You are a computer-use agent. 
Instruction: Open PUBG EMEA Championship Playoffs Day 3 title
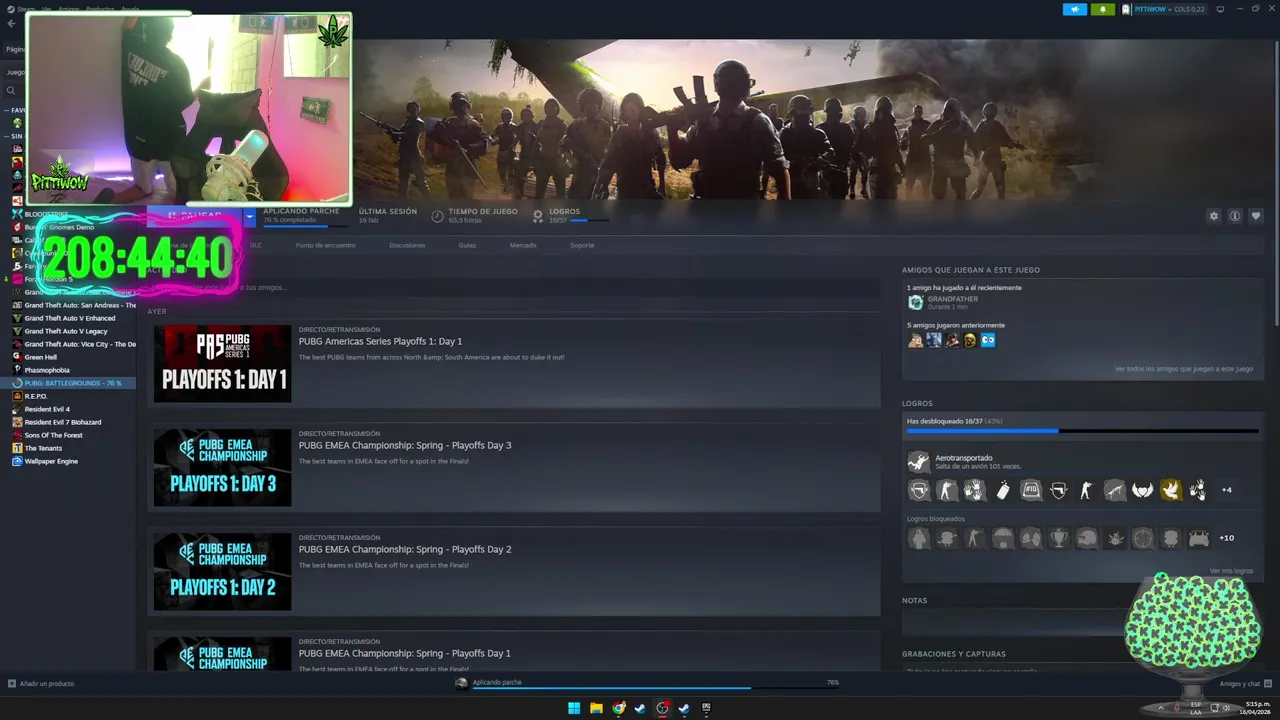tap(405, 445)
